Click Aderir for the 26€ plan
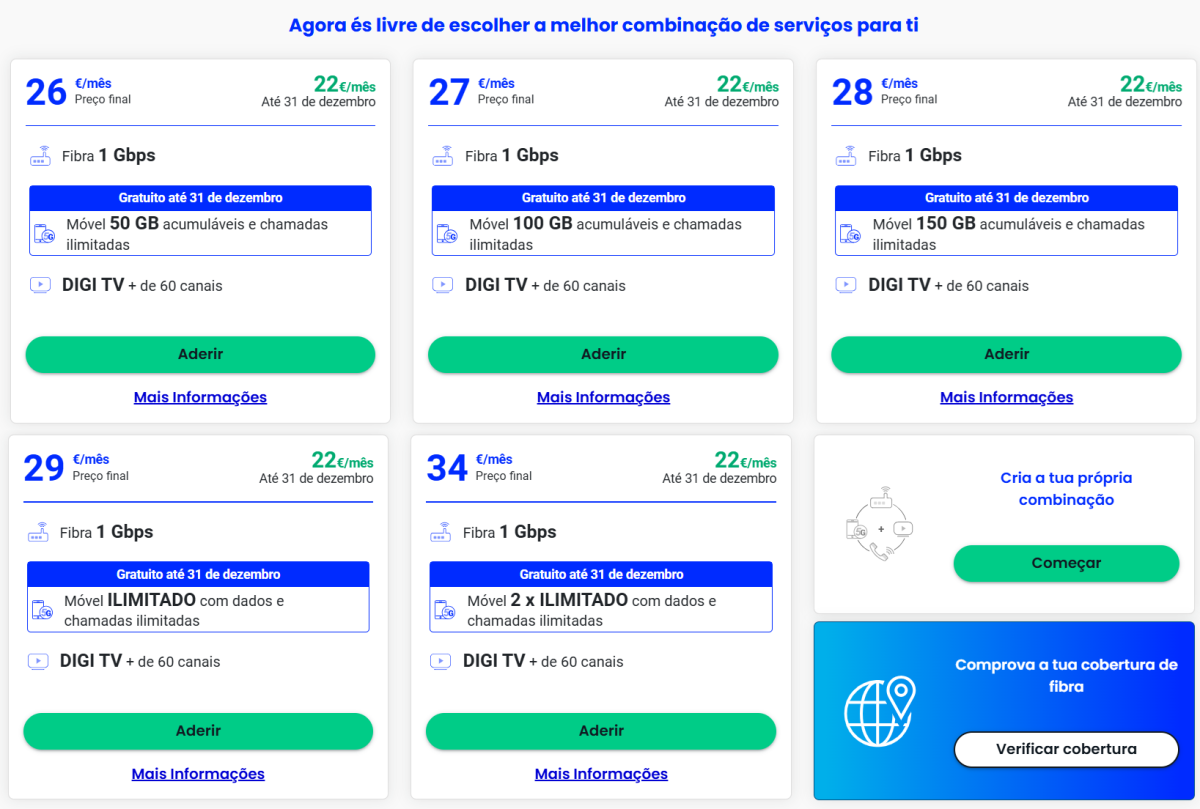Viewport: 1200px width, 809px height. [200, 354]
